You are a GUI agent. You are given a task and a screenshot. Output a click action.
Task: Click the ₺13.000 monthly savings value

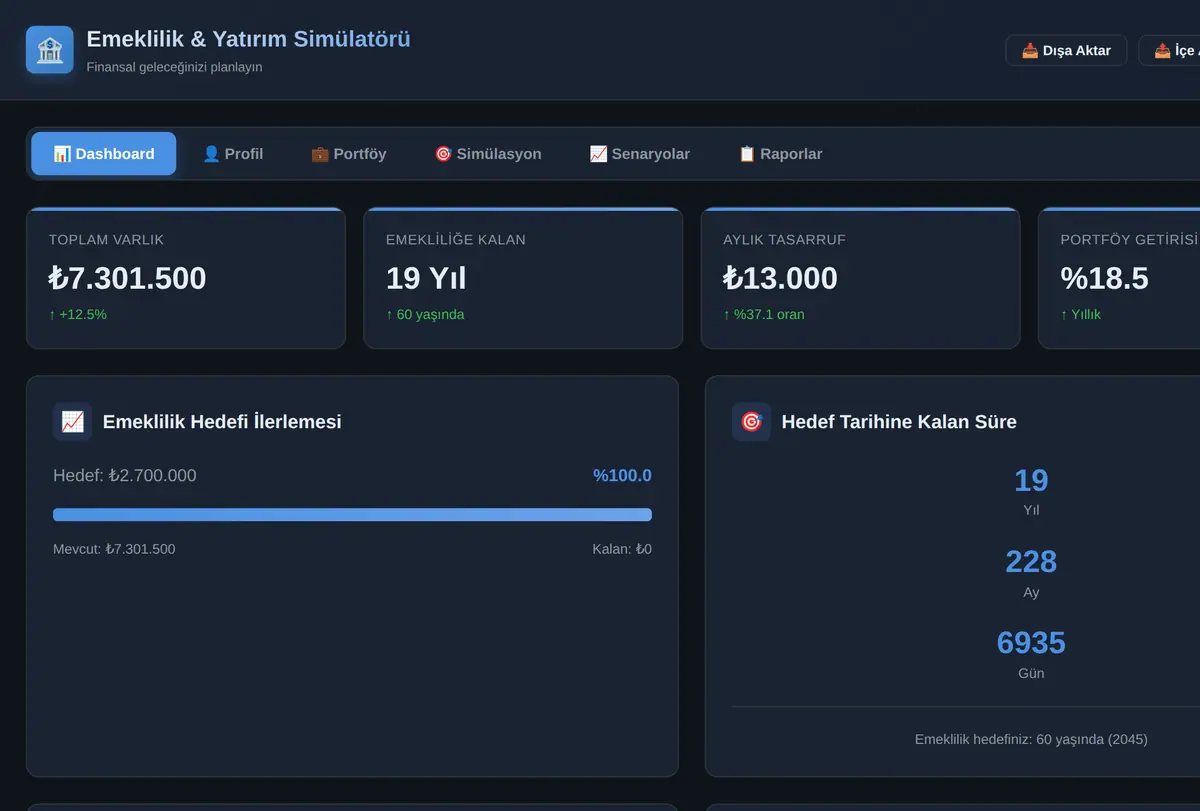(781, 278)
